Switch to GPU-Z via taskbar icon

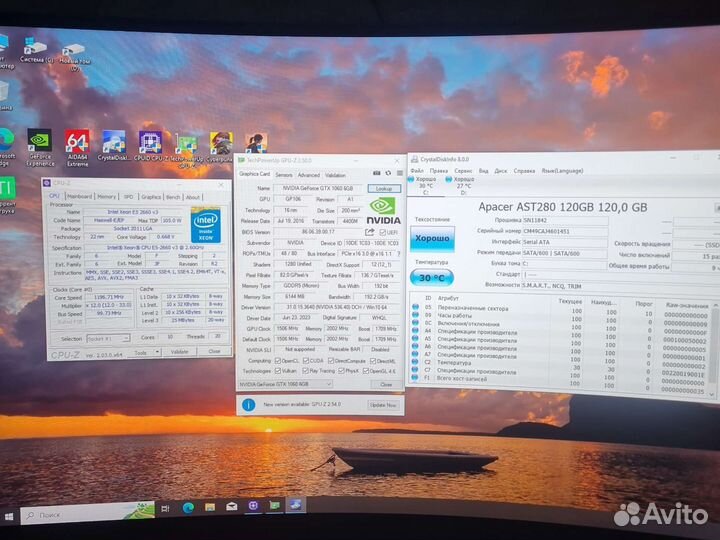[275, 506]
